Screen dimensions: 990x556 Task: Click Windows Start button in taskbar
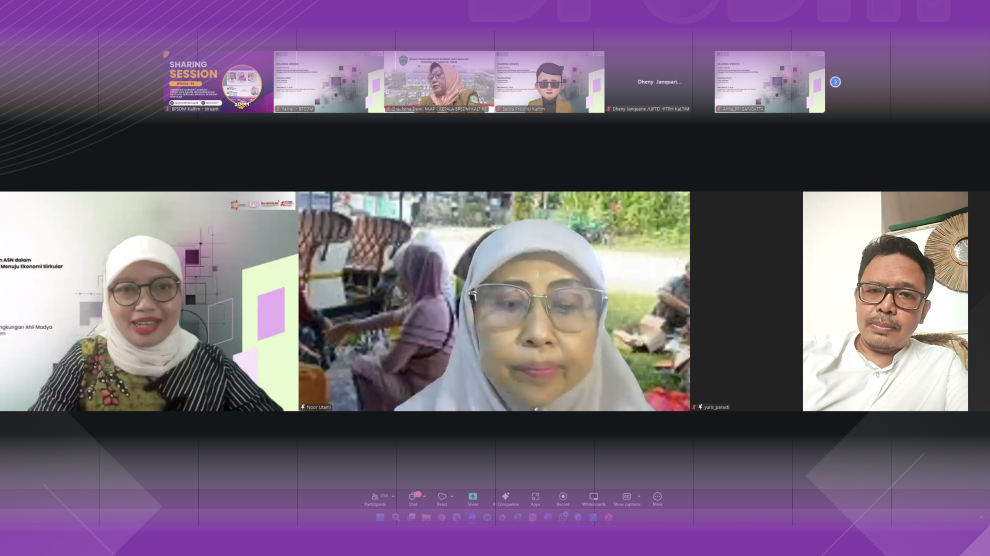379,517
